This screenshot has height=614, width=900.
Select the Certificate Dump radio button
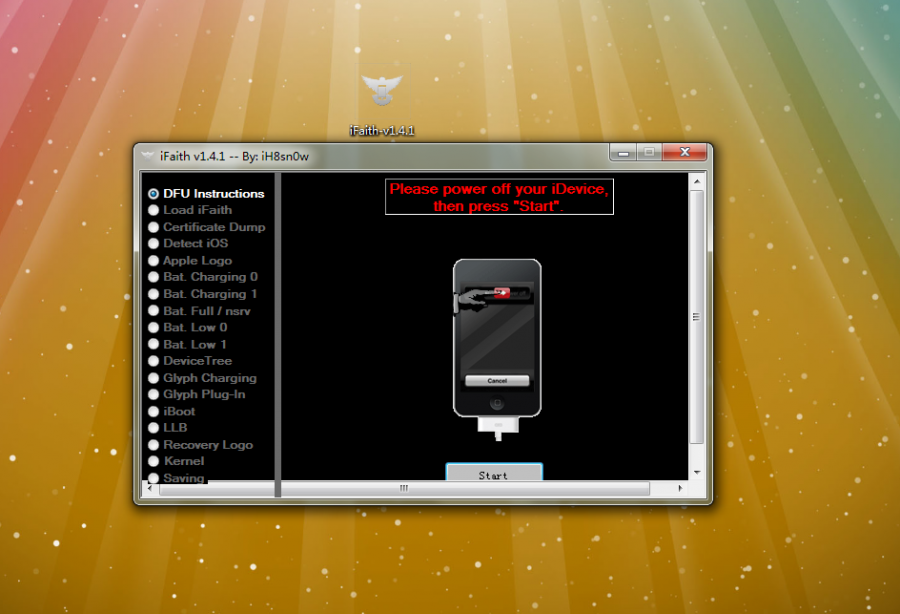153,227
